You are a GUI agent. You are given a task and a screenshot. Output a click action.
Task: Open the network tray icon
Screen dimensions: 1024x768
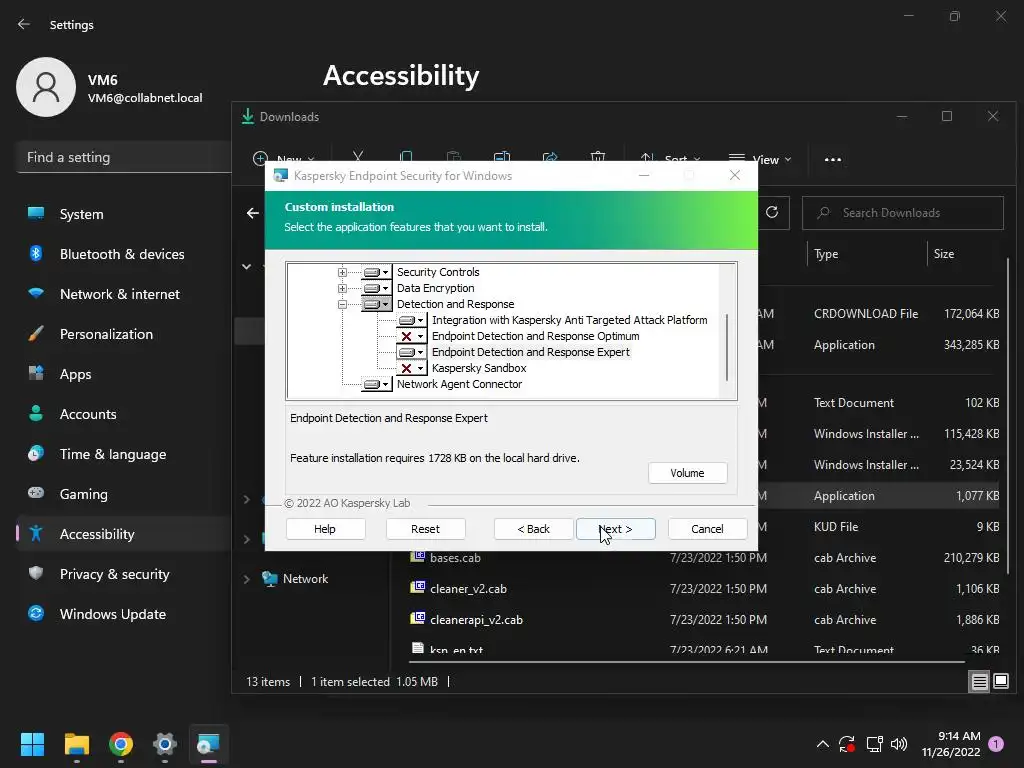click(874, 744)
